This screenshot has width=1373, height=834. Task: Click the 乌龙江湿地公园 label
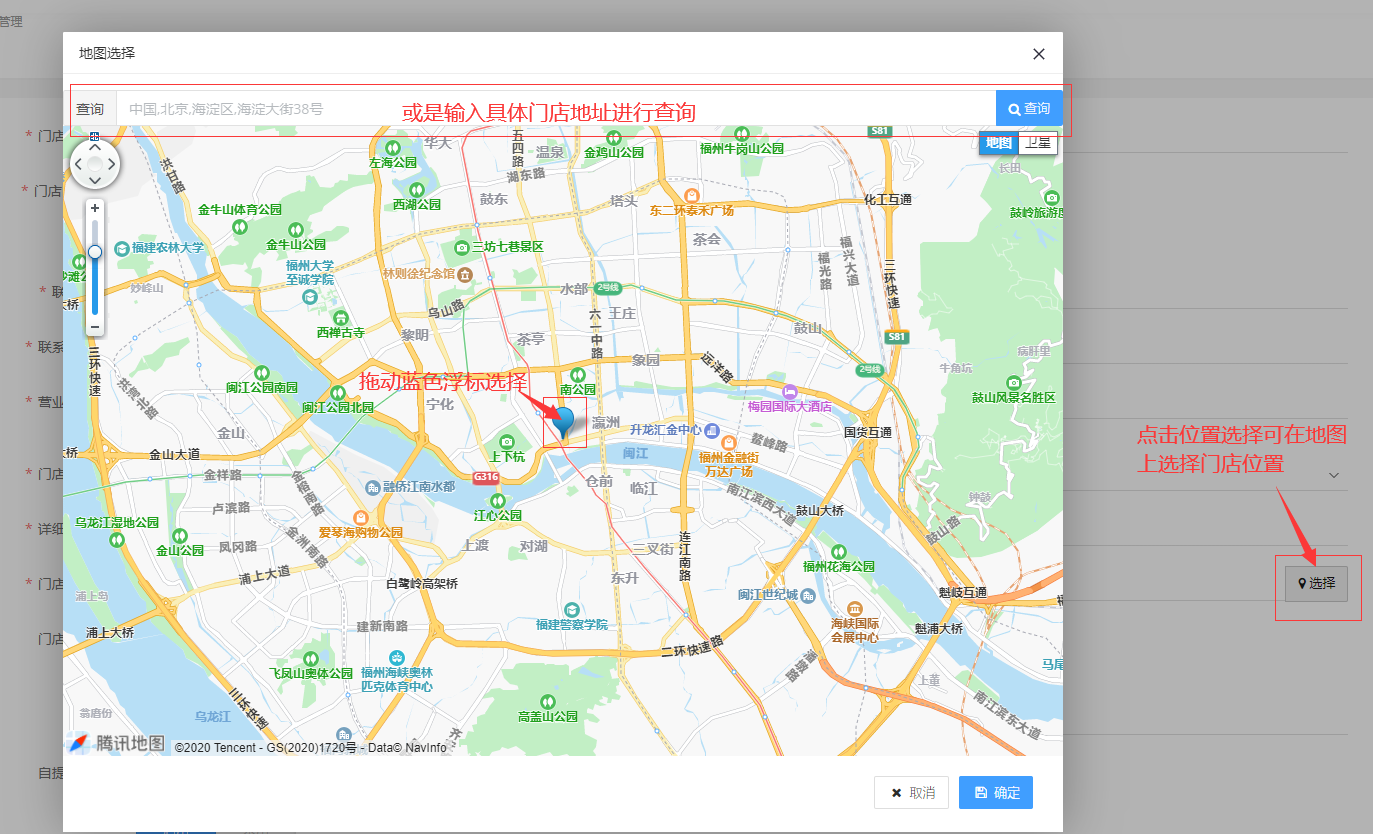[117, 523]
